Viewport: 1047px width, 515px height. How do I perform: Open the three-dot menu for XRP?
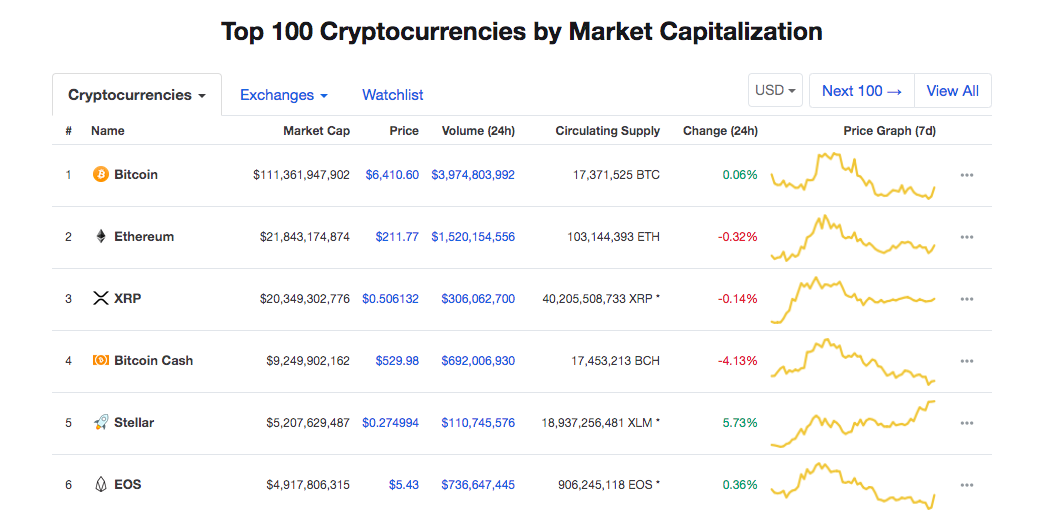point(966,299)
